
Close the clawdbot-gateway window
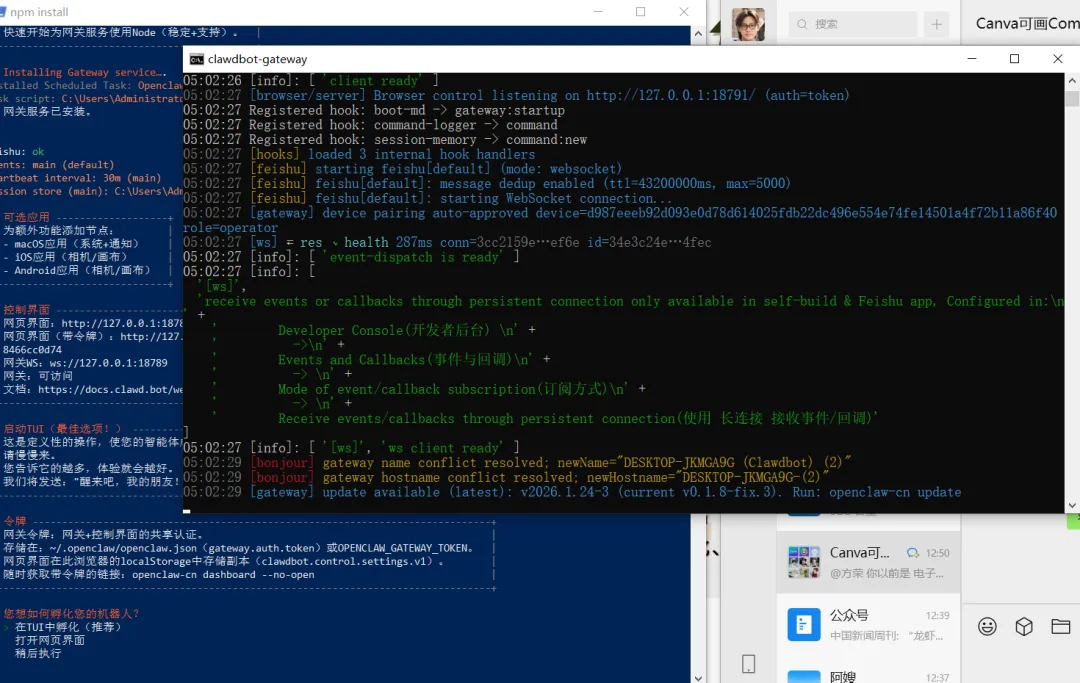tap(1058, 59)
